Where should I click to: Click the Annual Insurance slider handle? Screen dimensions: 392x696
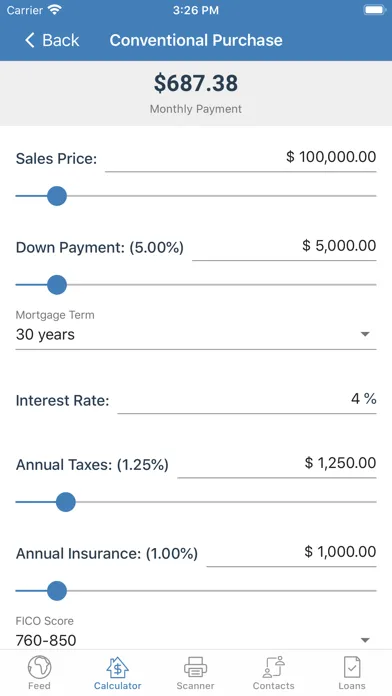[57, 591]
